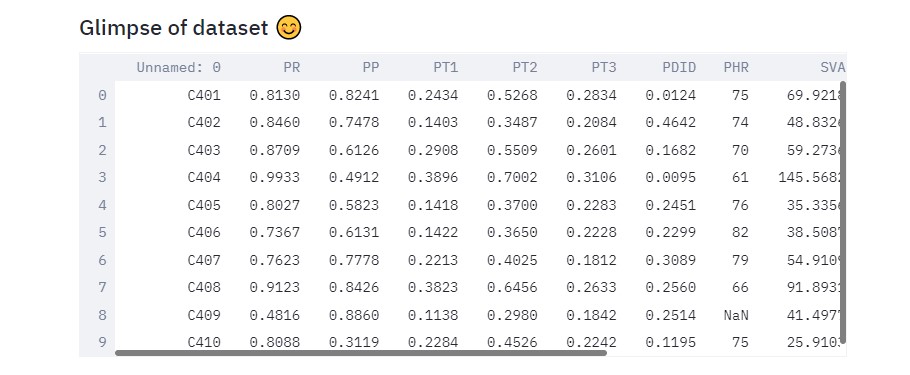Sort by the PT1 column header
The image size is (910, 375).
[445, 67]
